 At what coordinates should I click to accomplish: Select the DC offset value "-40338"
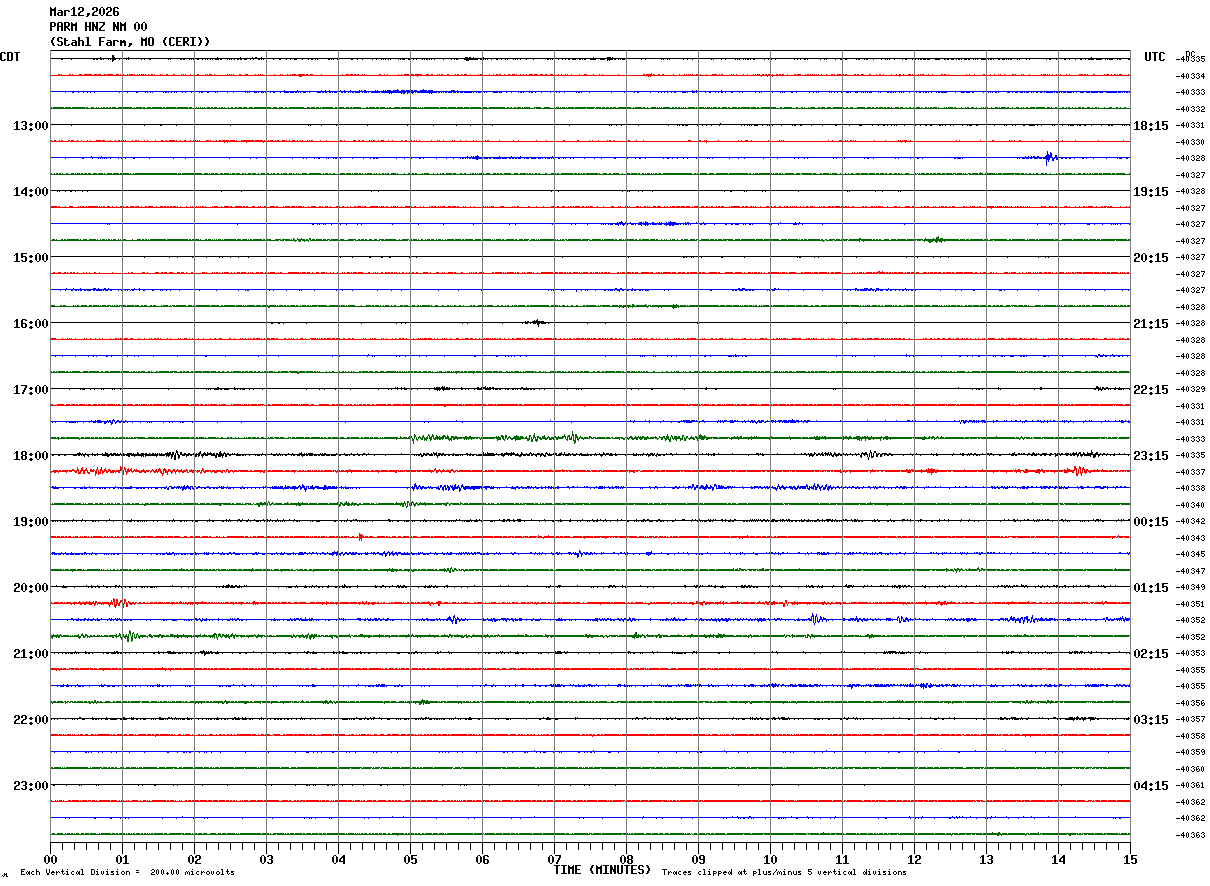point(1190,488)
